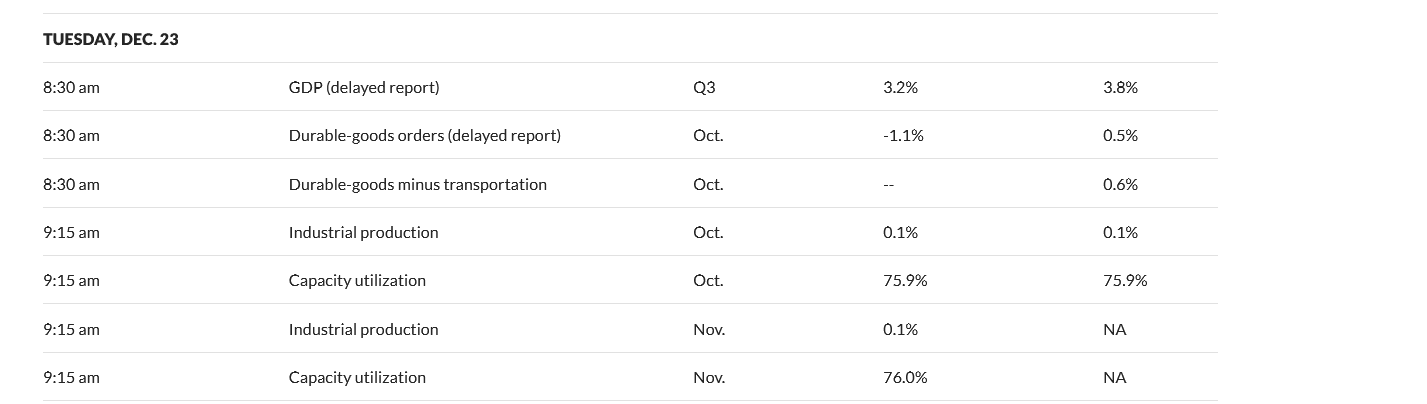The width and height of the screenshot is (1427, 404).
Task: Click the 3.2% GDP forecast value
Action: [x=900, y=87]
